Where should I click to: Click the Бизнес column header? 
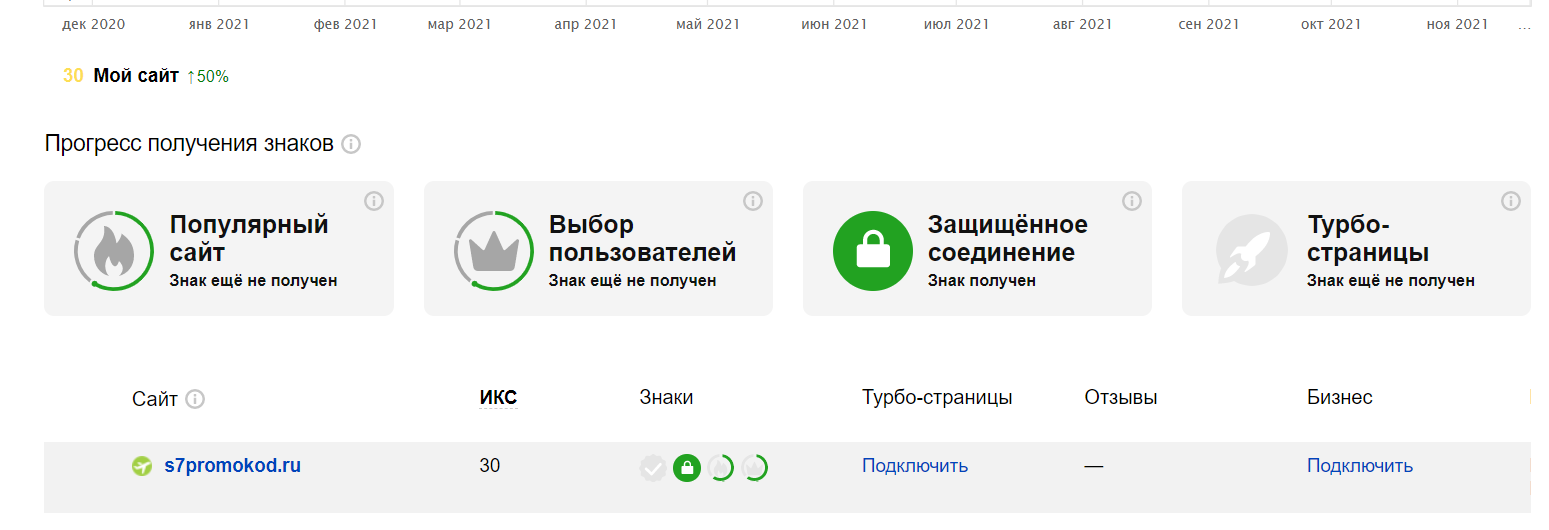(x=1340, y=398)
